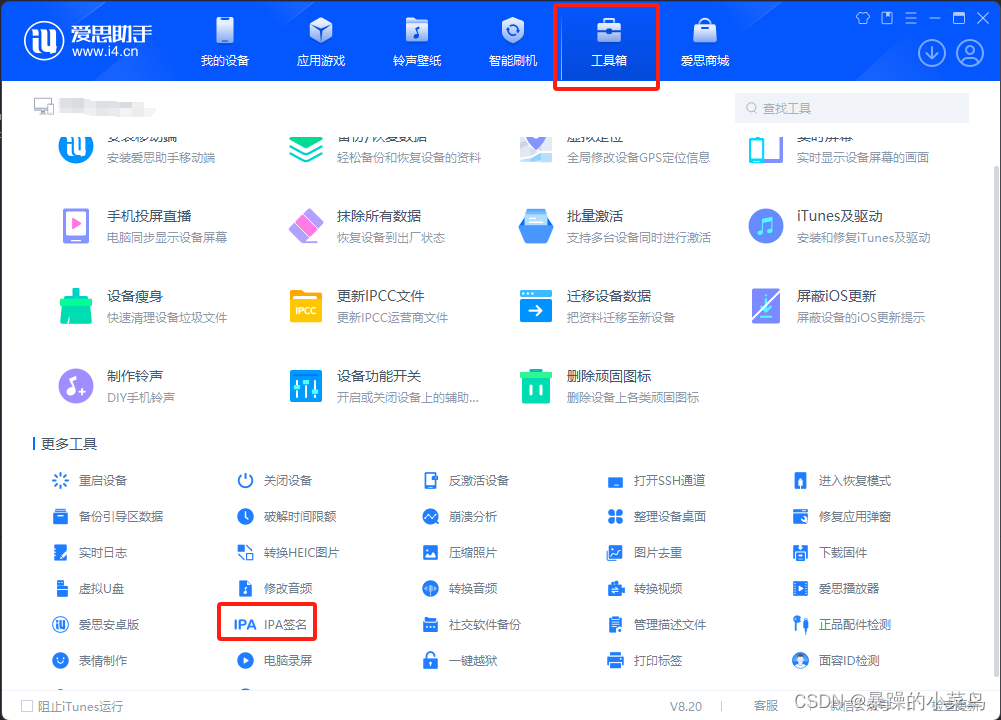Viewport: 1001px width, 720px height.
Task: Open 抹除所有数据 eraser tool
Action: pyautogui.click(x=367, y=226)
